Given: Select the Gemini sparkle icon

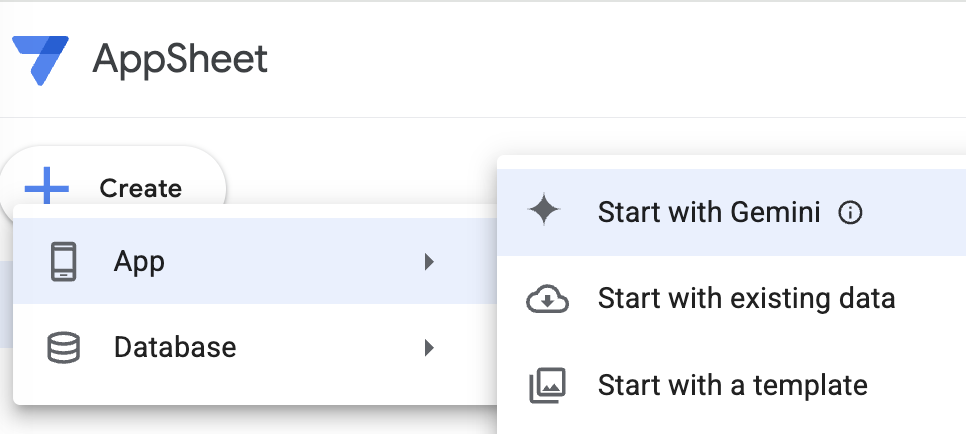Looking at the screenshot, I should [x=545, y=212].
